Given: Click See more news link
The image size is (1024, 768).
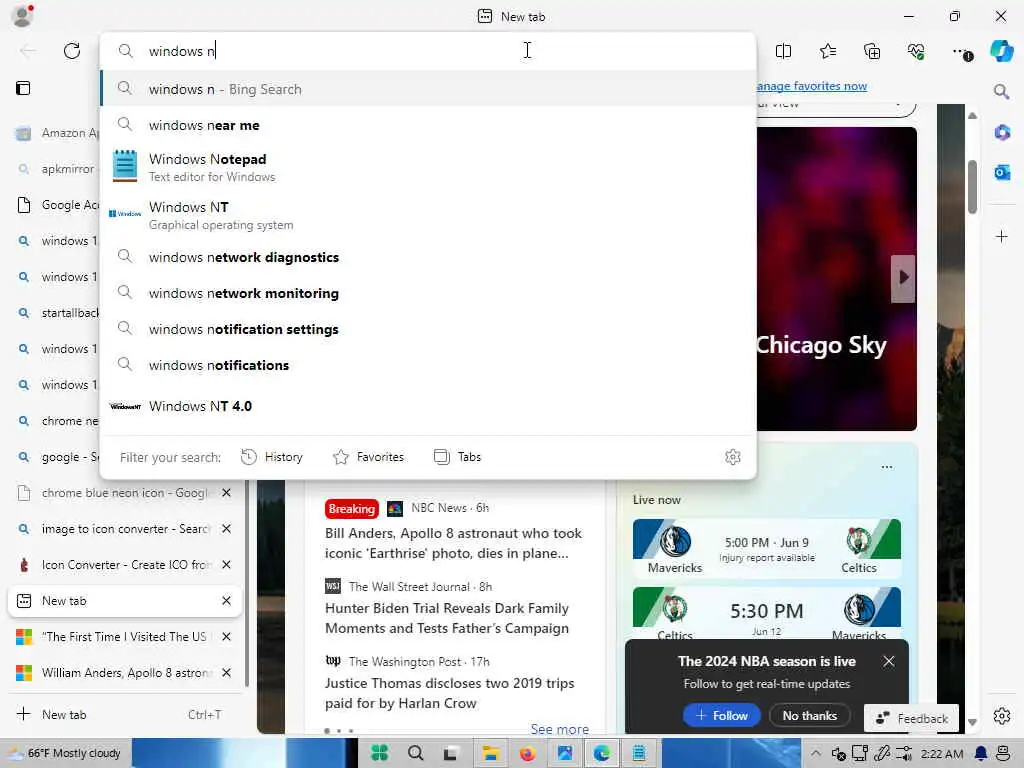Looking at the screenshot, I should tap(560, 729).
